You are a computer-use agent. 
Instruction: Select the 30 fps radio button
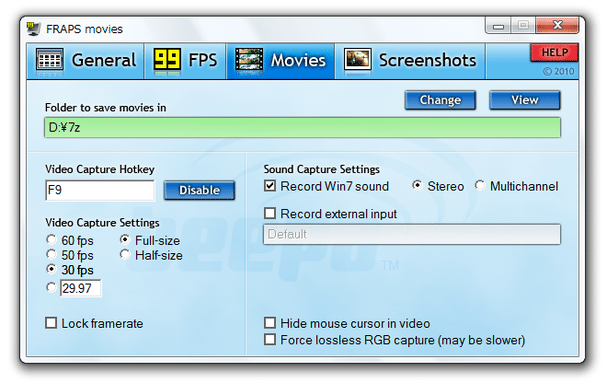[x=51, y=269]
